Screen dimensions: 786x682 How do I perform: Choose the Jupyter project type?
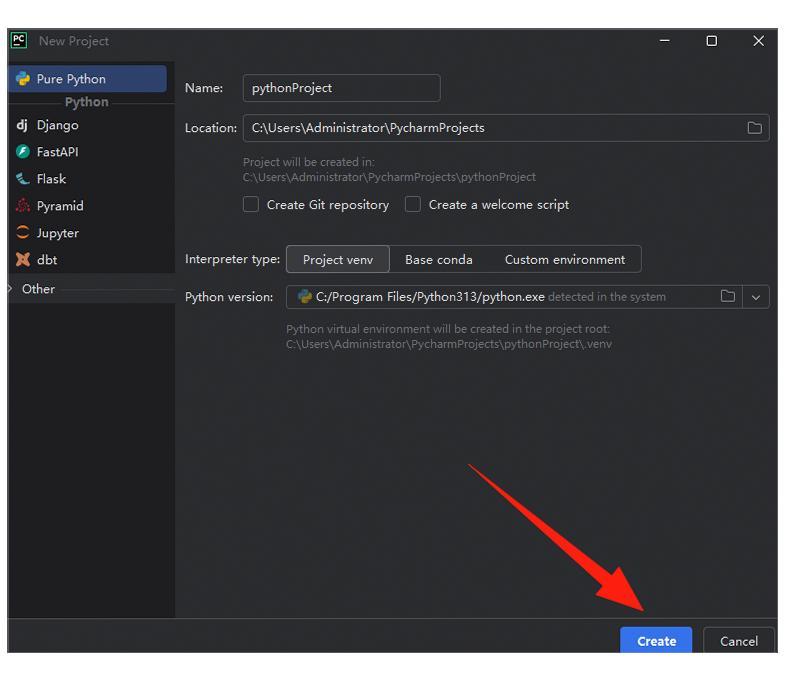57,233
